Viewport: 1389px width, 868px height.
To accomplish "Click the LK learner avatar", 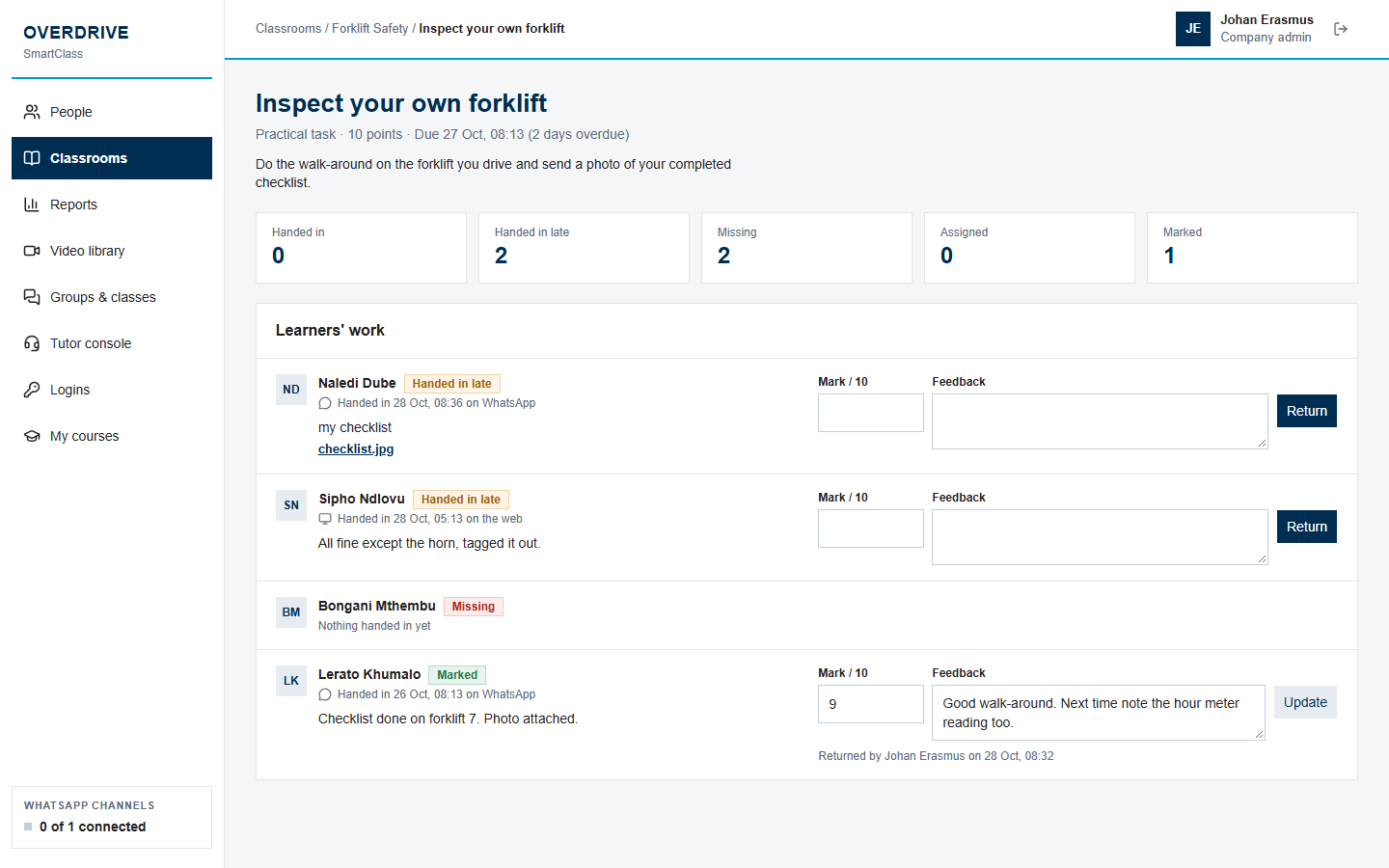I will pos(291,681).
